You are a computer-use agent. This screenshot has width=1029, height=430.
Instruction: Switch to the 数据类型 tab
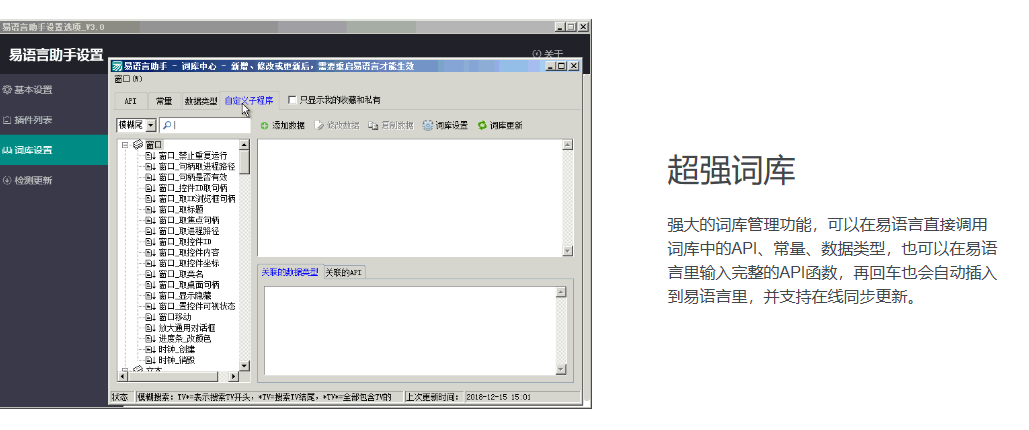click(201, 101)
